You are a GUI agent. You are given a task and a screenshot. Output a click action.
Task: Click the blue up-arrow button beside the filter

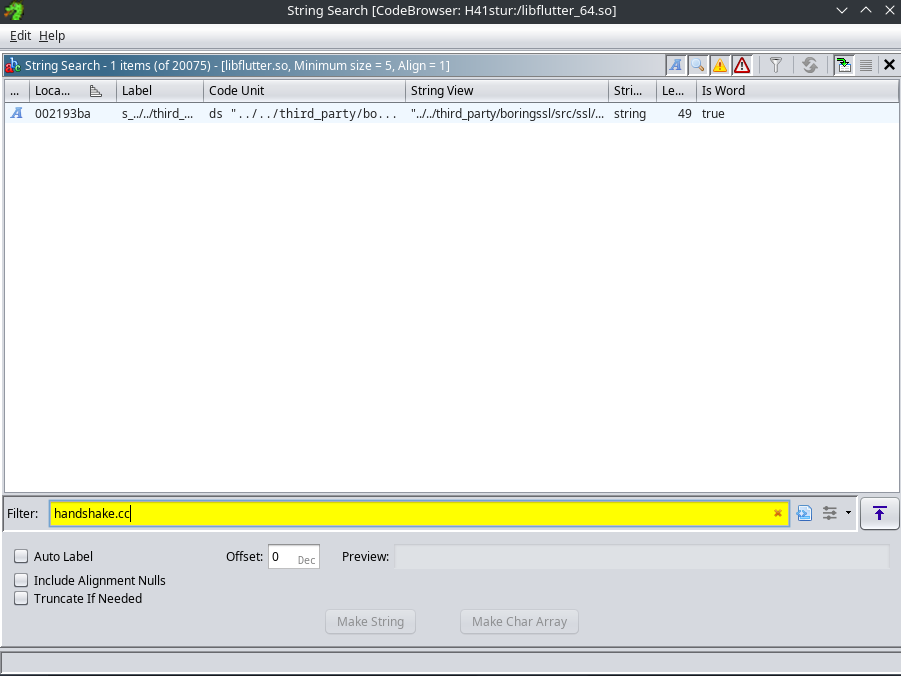click(x=879, y=513)
